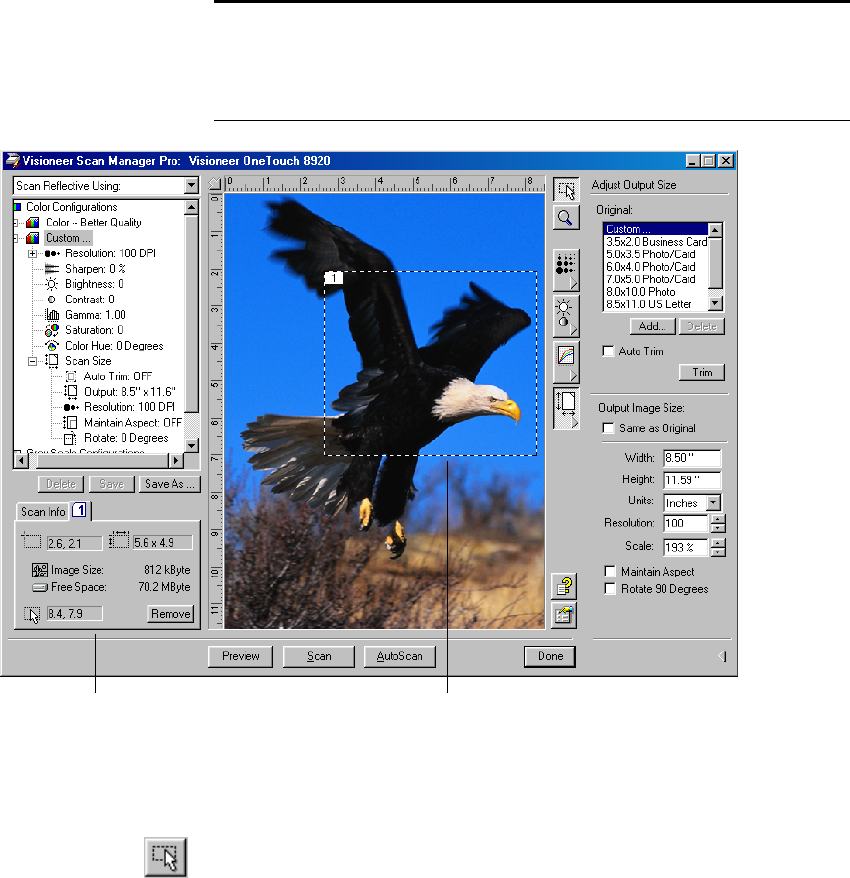This screenshot has width=850, height=878.
Task: Select Rotate: 0 Degrees tree item
Action: point(126,438)
